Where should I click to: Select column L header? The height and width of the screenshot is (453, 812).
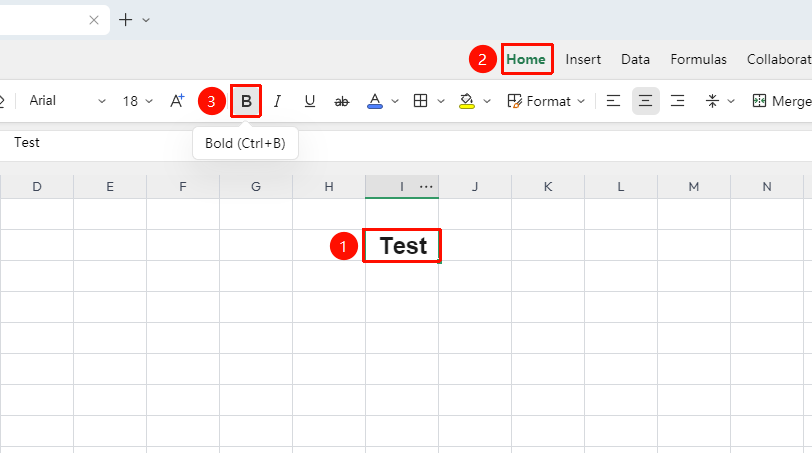621,187
